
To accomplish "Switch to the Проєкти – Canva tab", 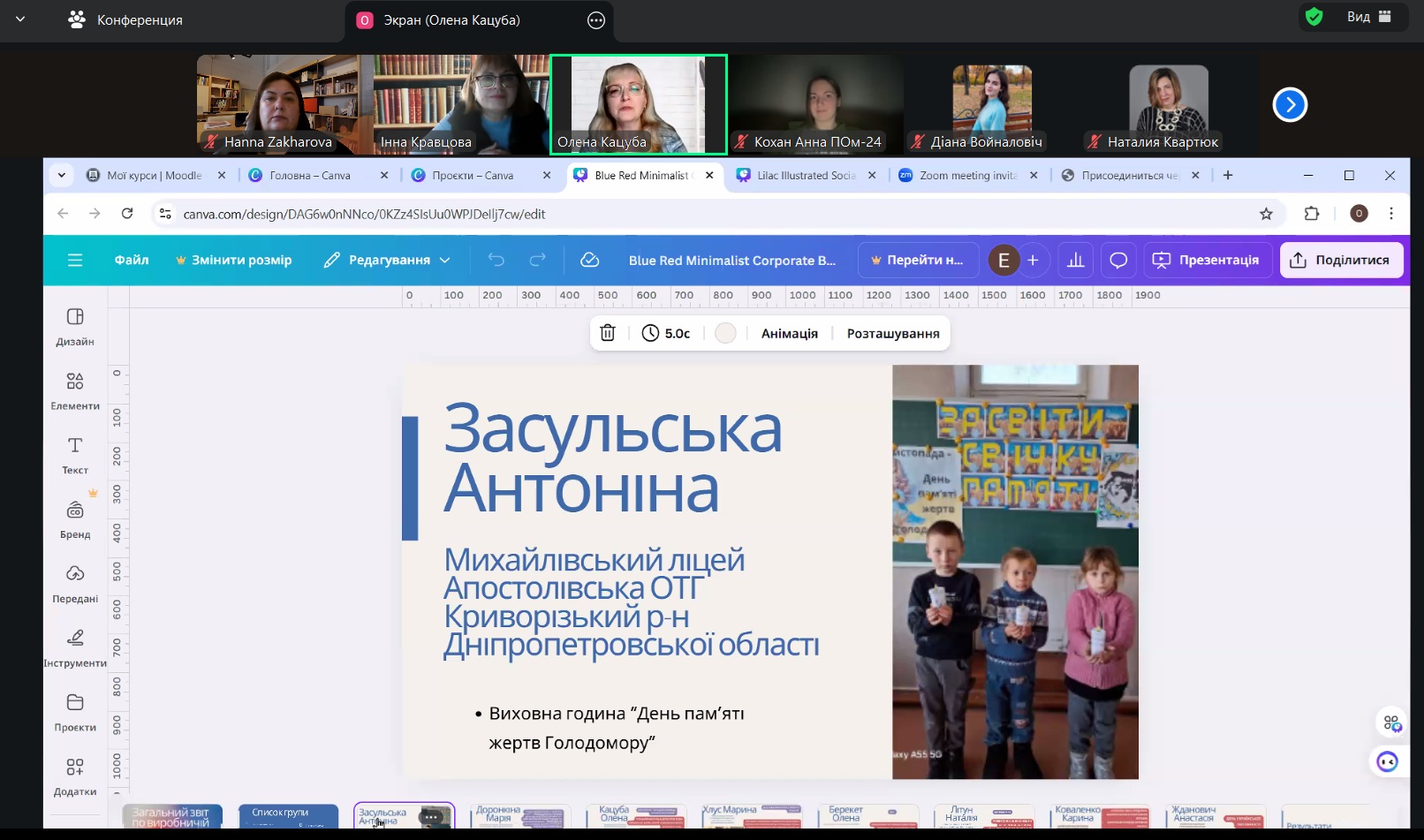I will pyautogui.click(x=473, y=176).
